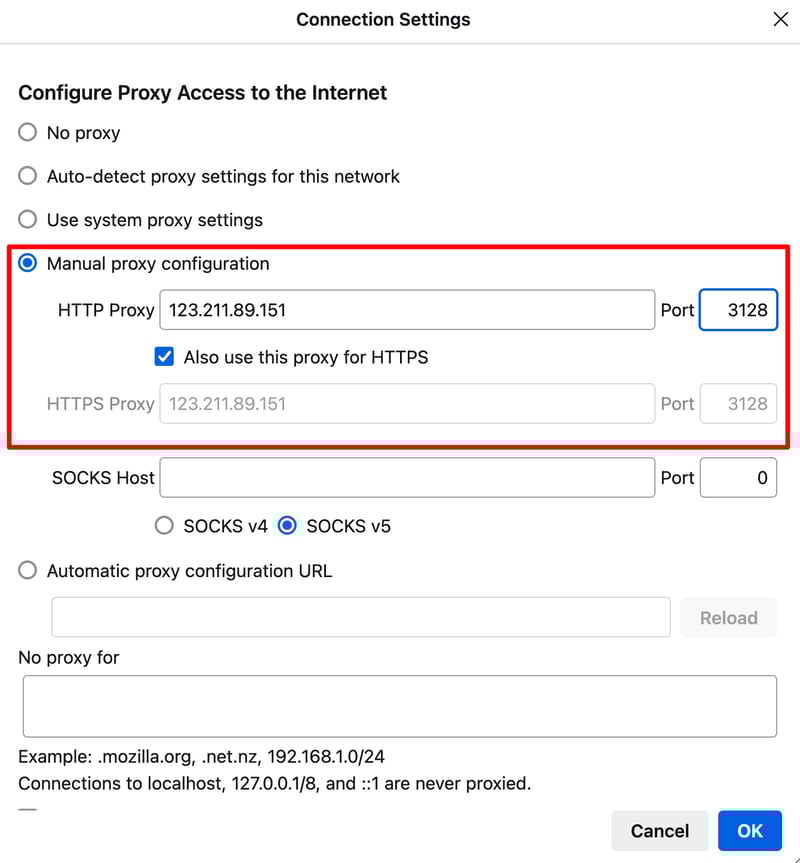The height and width of the screenshot is (863, 800).
Task: Click the HTTPS Proxy port field
Action: pyautogui.click(x=738, y=404)
